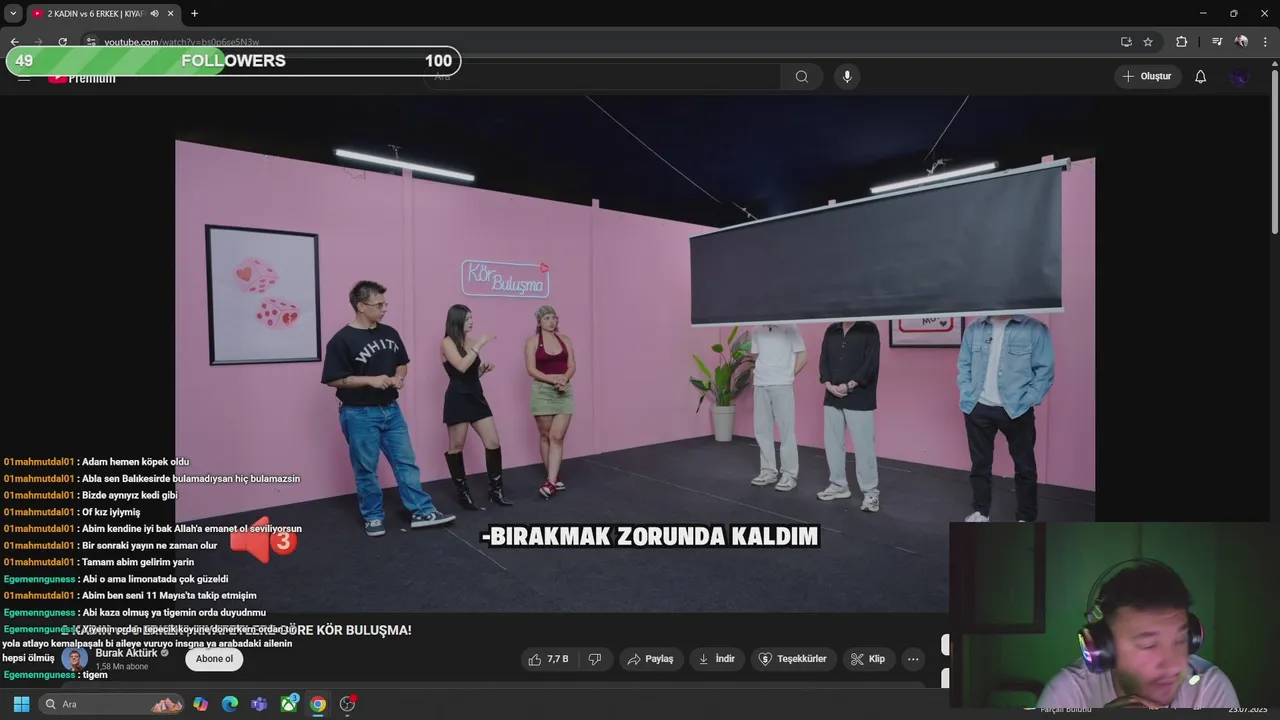
Task: Open site information icon in address bar
Action: [91, 42]
